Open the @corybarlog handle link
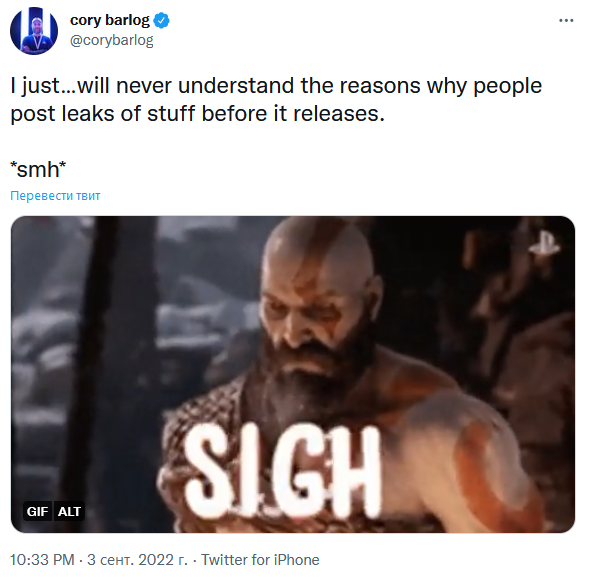 112,40
